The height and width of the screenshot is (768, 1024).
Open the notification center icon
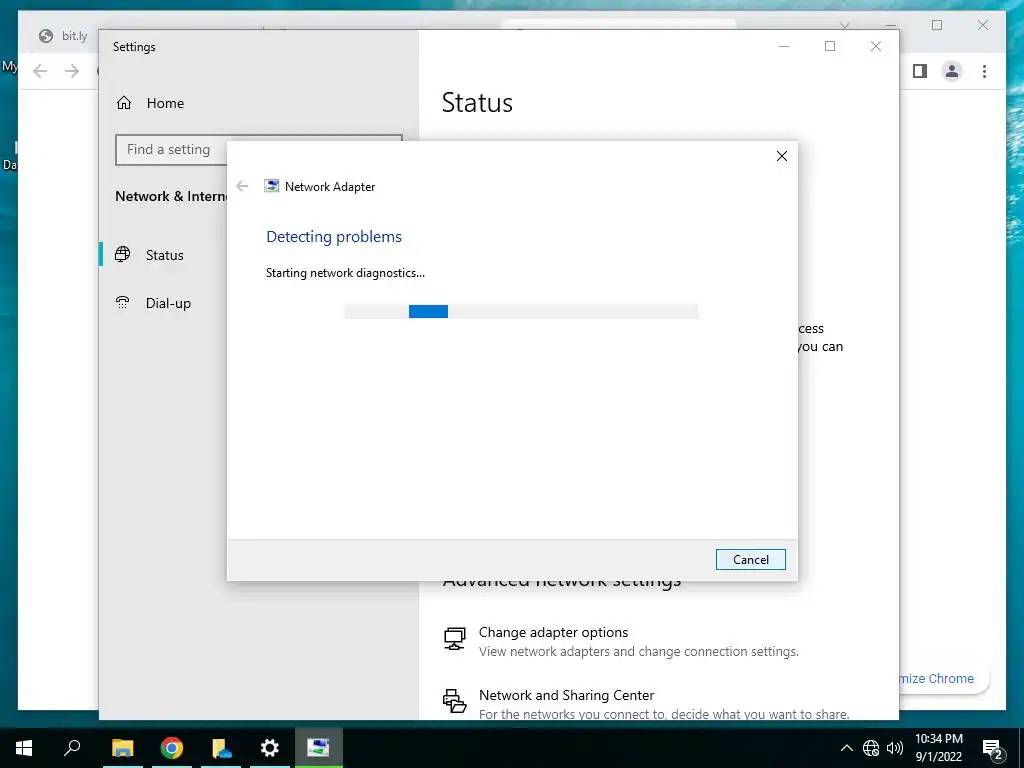coord(993,749)
